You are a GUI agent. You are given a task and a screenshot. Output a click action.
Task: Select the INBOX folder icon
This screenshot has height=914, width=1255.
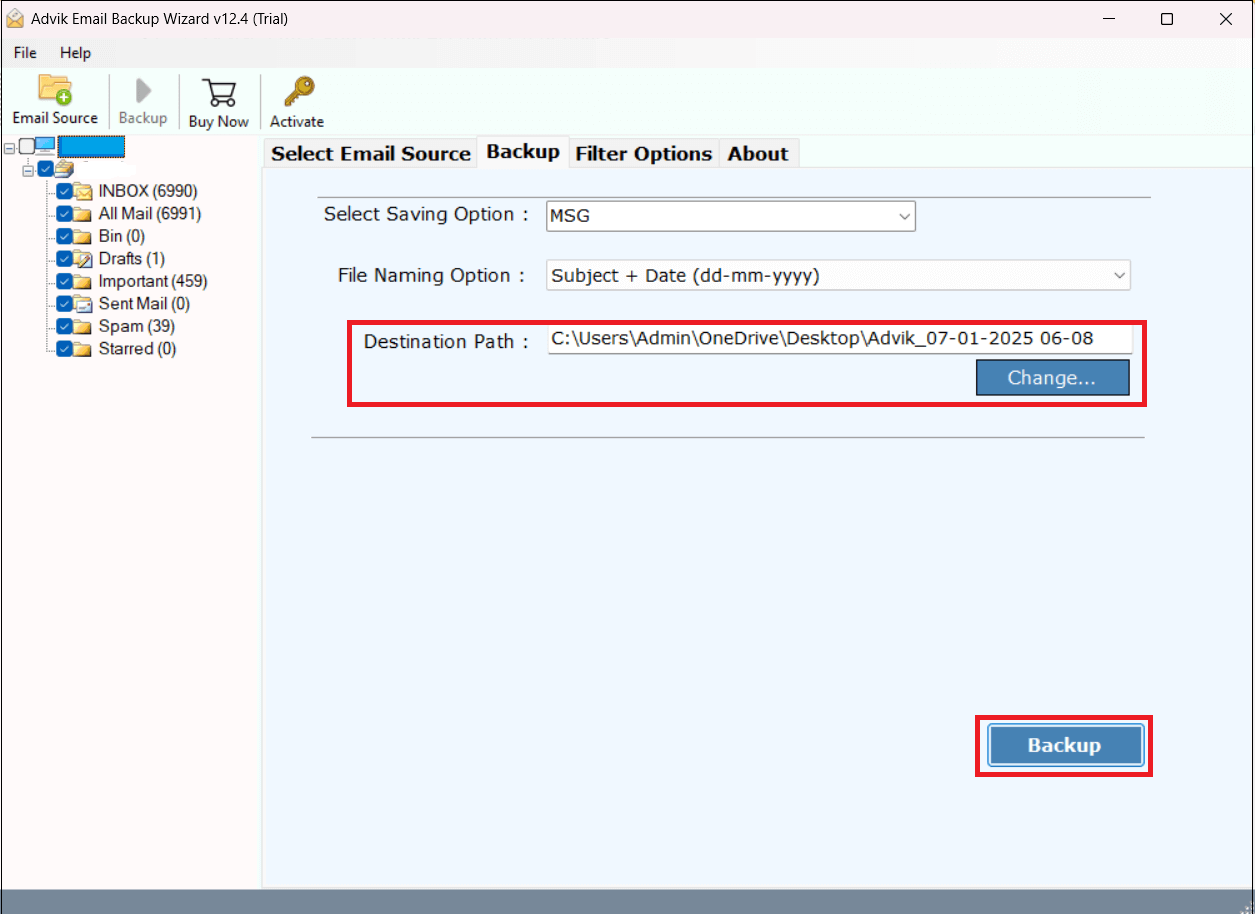pos(83,191)
